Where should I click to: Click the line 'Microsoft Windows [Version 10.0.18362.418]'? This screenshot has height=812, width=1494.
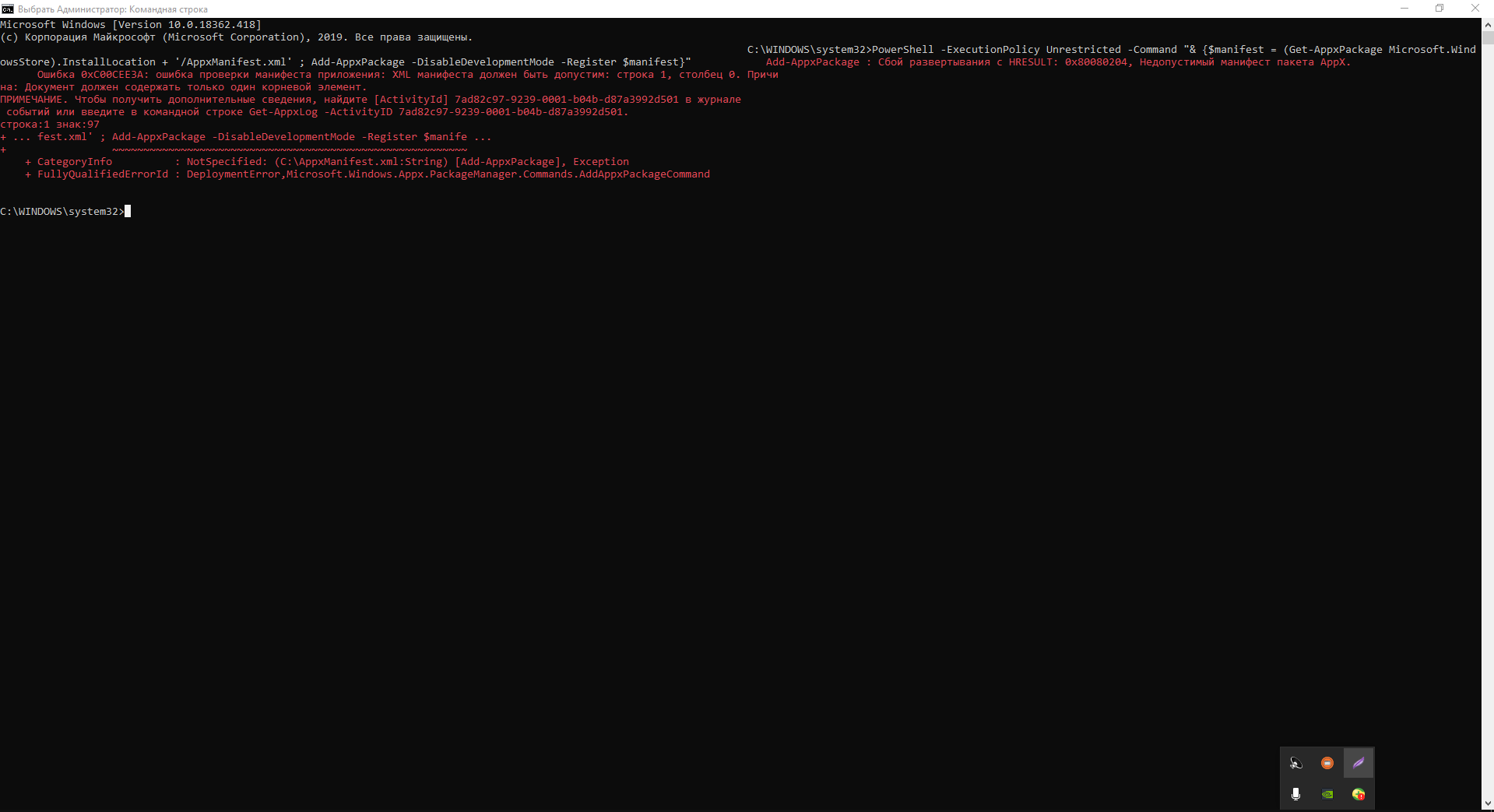tap(131, 25)
